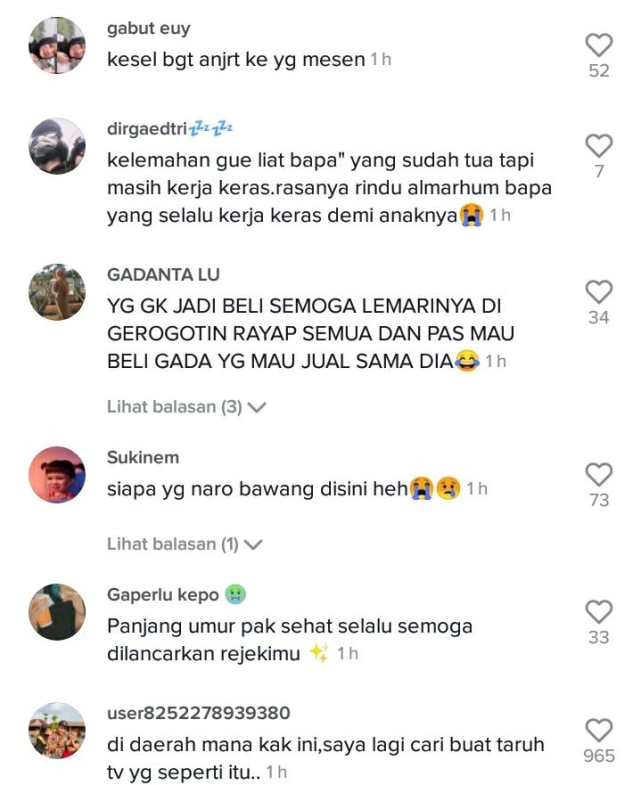640x785 pixels.
Task: Heart Gaperlu kepo's comment
Action: point(598,611)
